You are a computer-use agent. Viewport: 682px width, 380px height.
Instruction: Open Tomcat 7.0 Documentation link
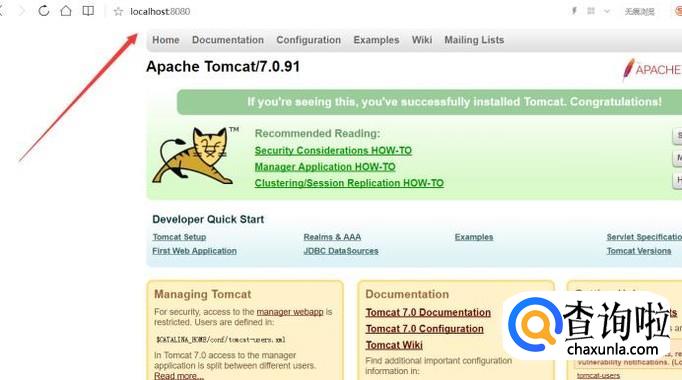coord(428,312)
